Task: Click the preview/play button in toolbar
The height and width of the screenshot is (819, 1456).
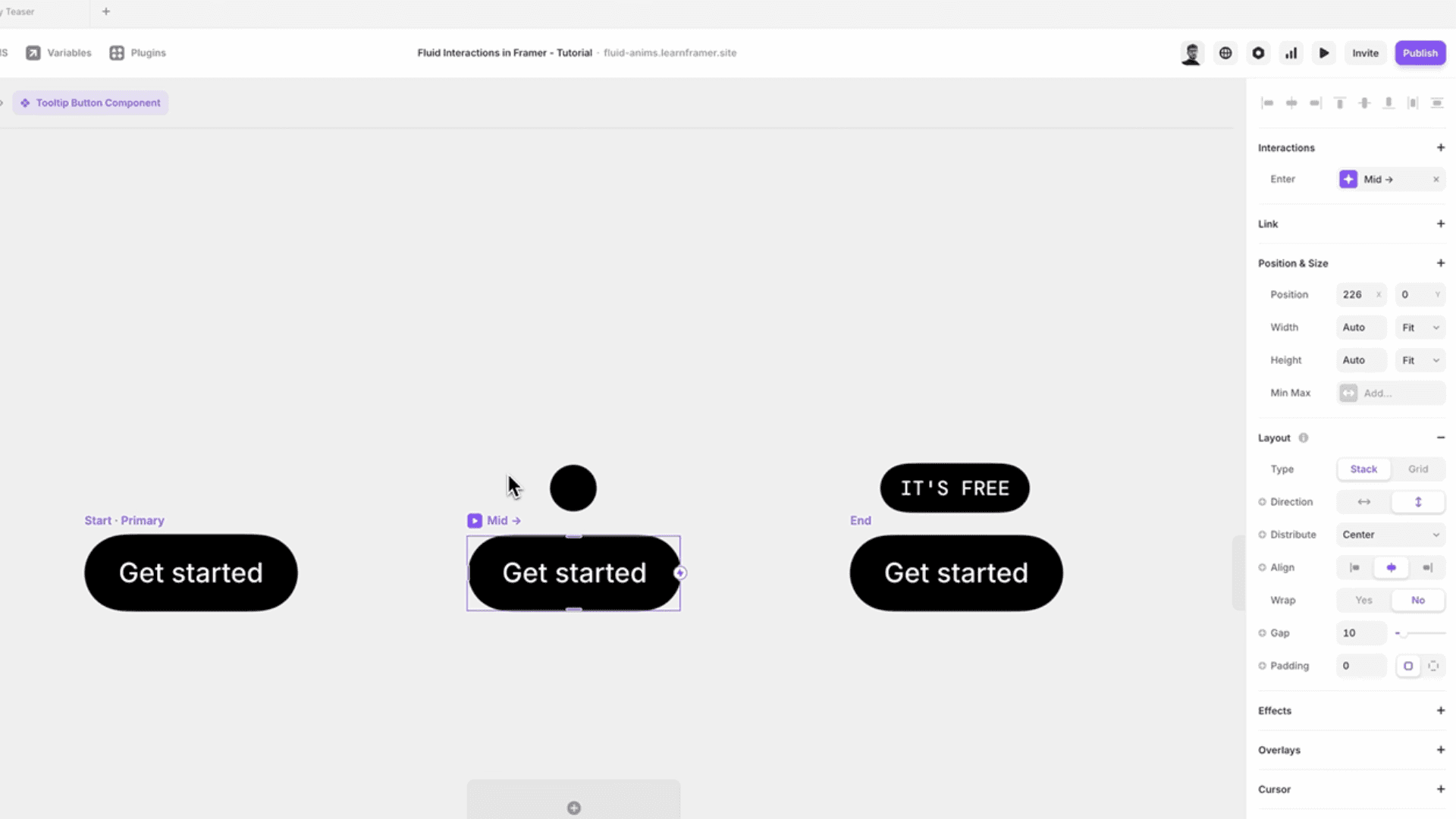Action: pos(1323,53)
